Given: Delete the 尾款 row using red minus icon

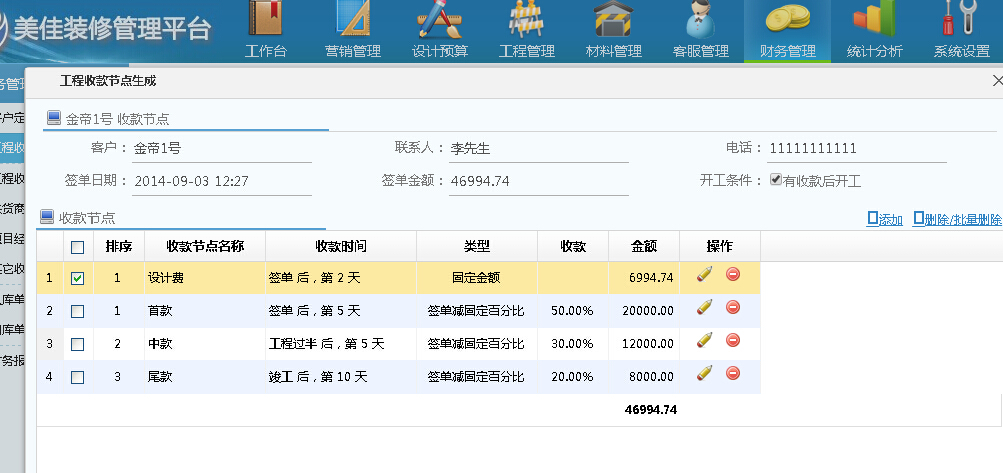Looking at the screenshot, I should click(x=733, y=374).
